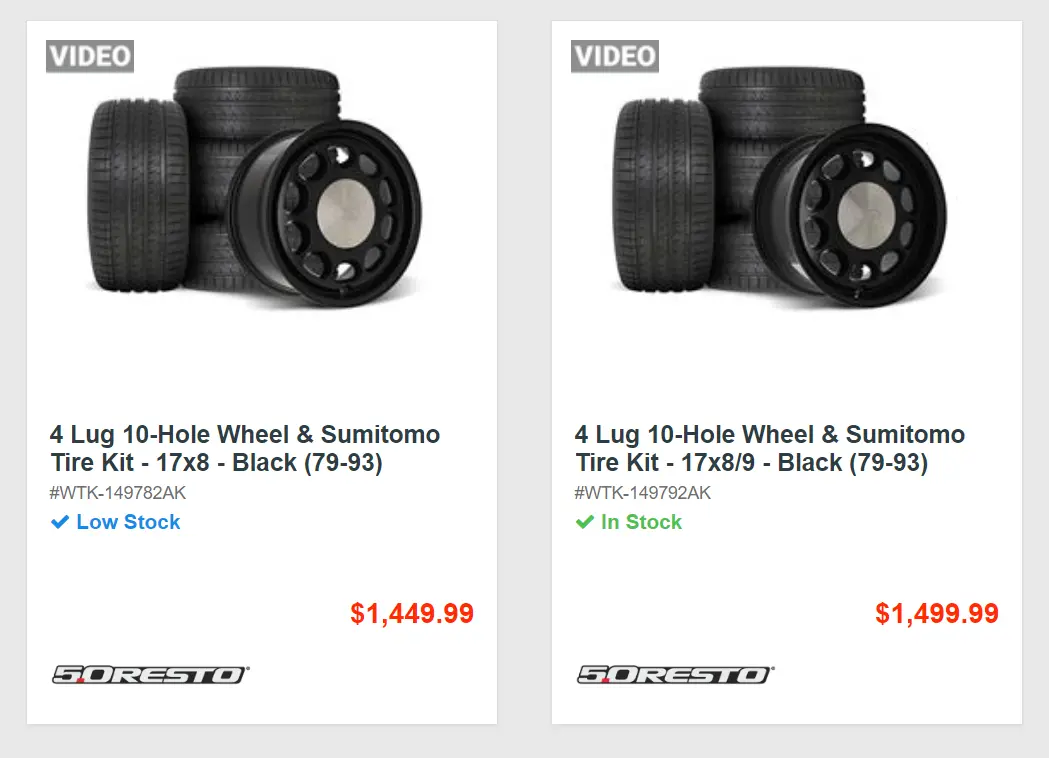Screen dimensions: 1049x758
Task: Click blue Low Stock checkmark icon
Action: tap(60, 522)
